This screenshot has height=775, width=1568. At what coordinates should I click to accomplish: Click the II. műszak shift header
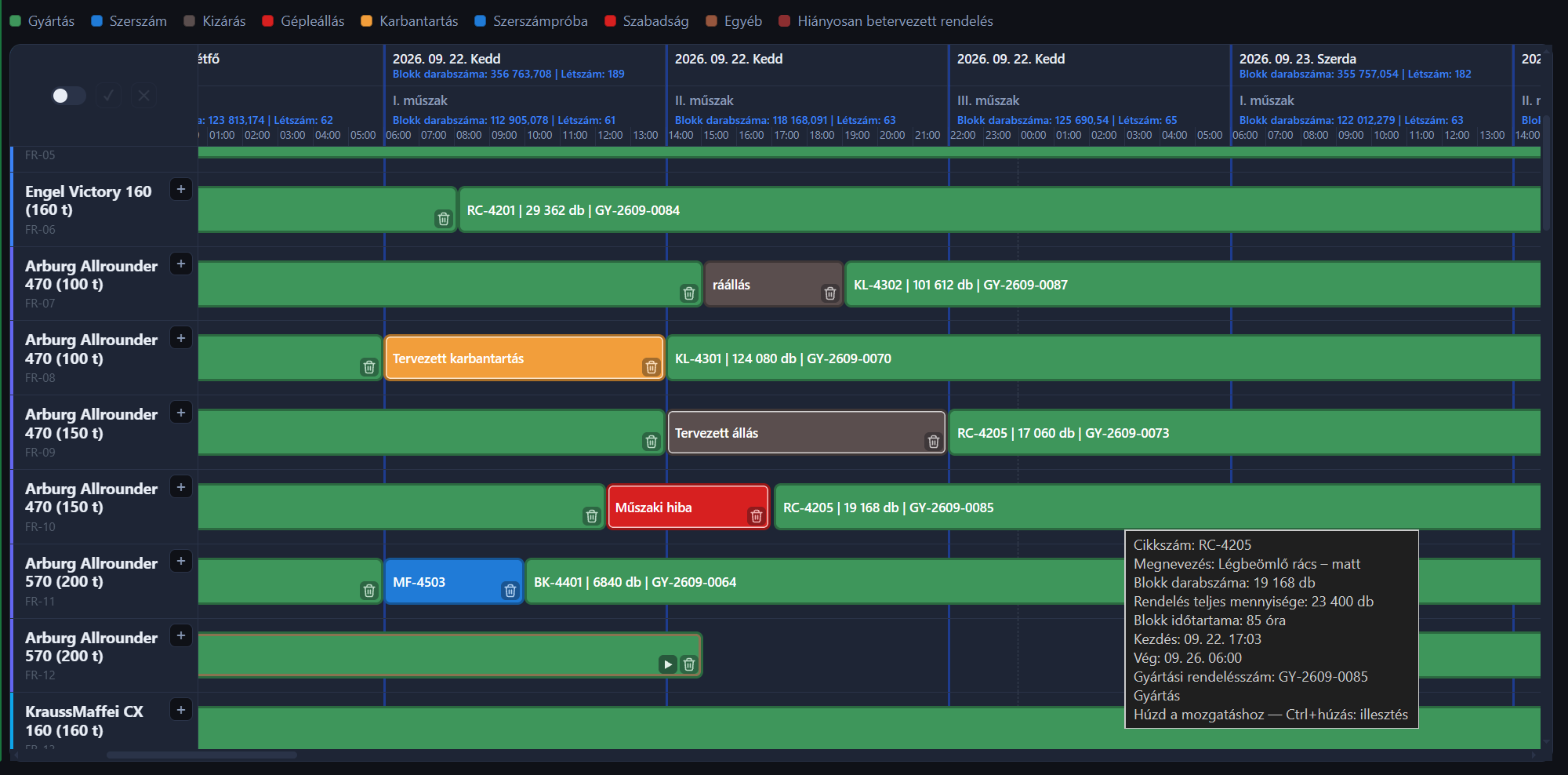tap(704, 100)
